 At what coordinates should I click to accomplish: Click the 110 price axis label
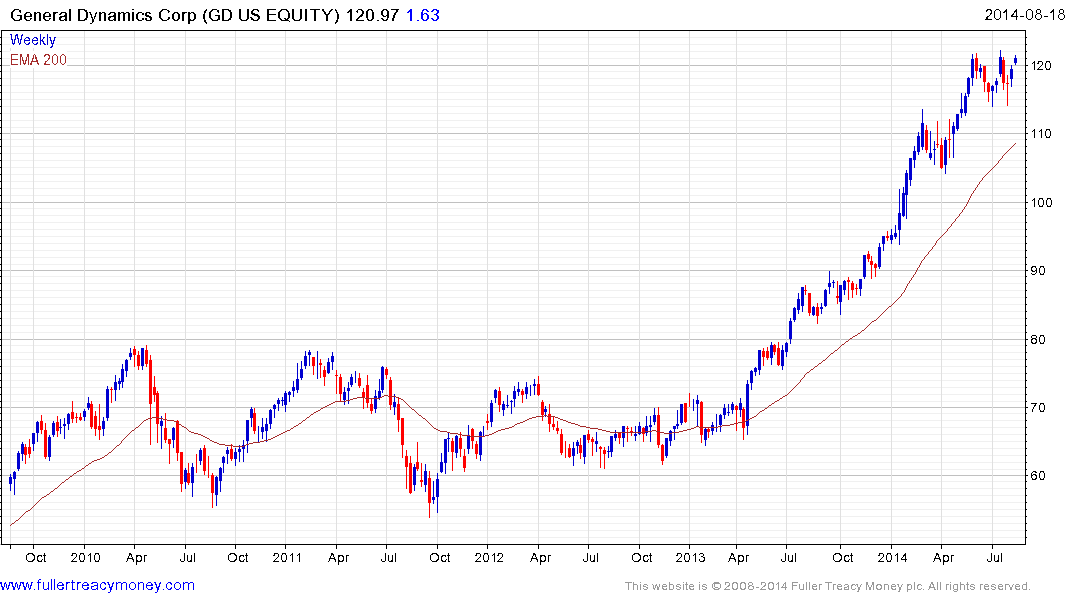(x=1045, y=134)
